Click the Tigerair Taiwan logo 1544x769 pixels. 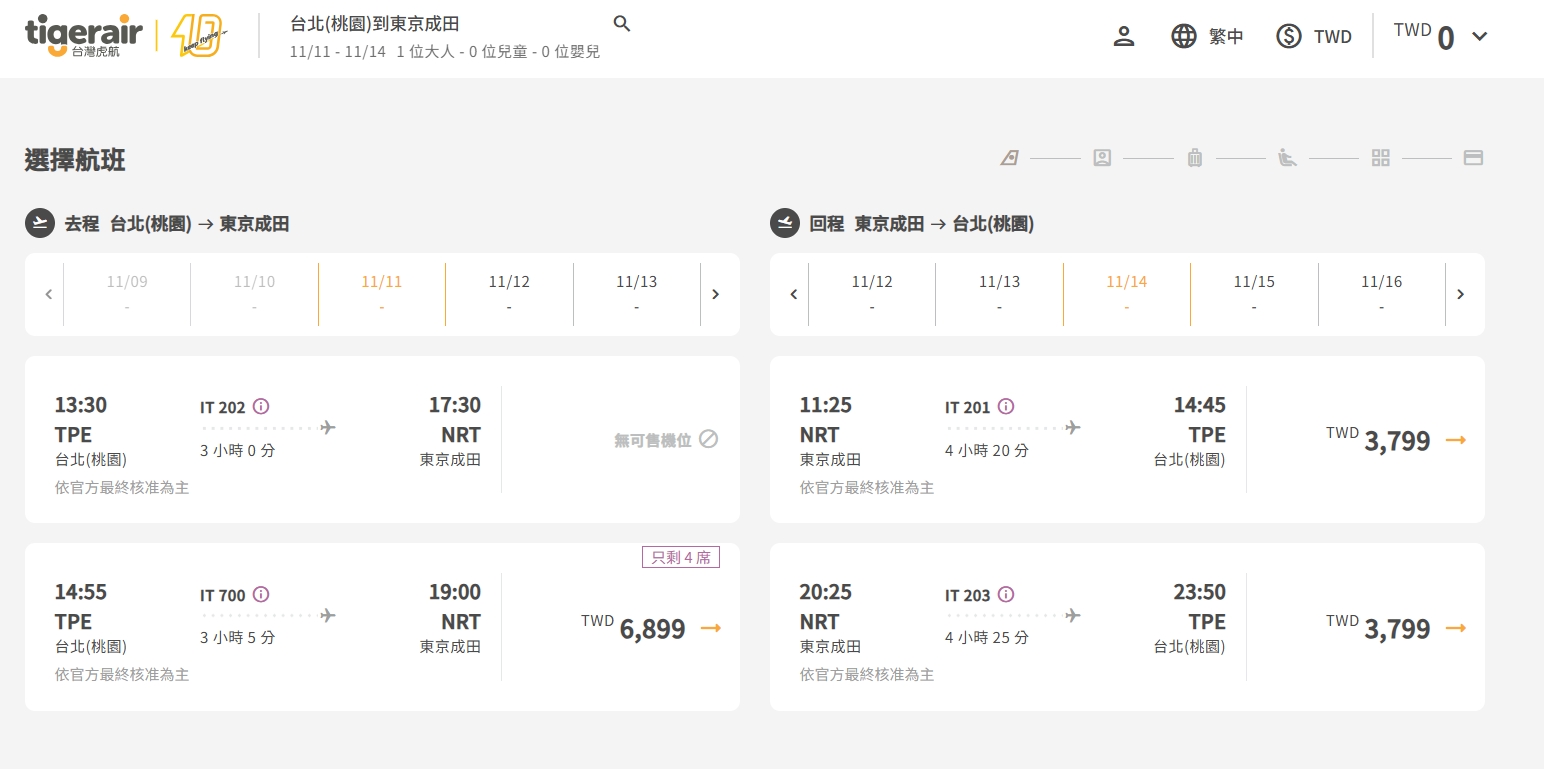tap(84, 36)
